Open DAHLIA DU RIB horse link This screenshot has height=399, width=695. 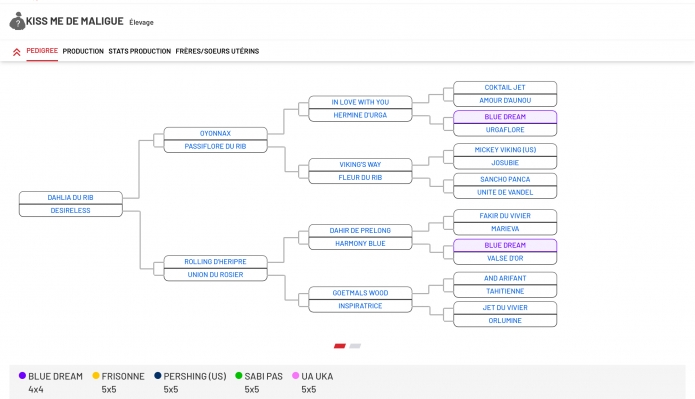pyautogui.click(x=70, y=198)
